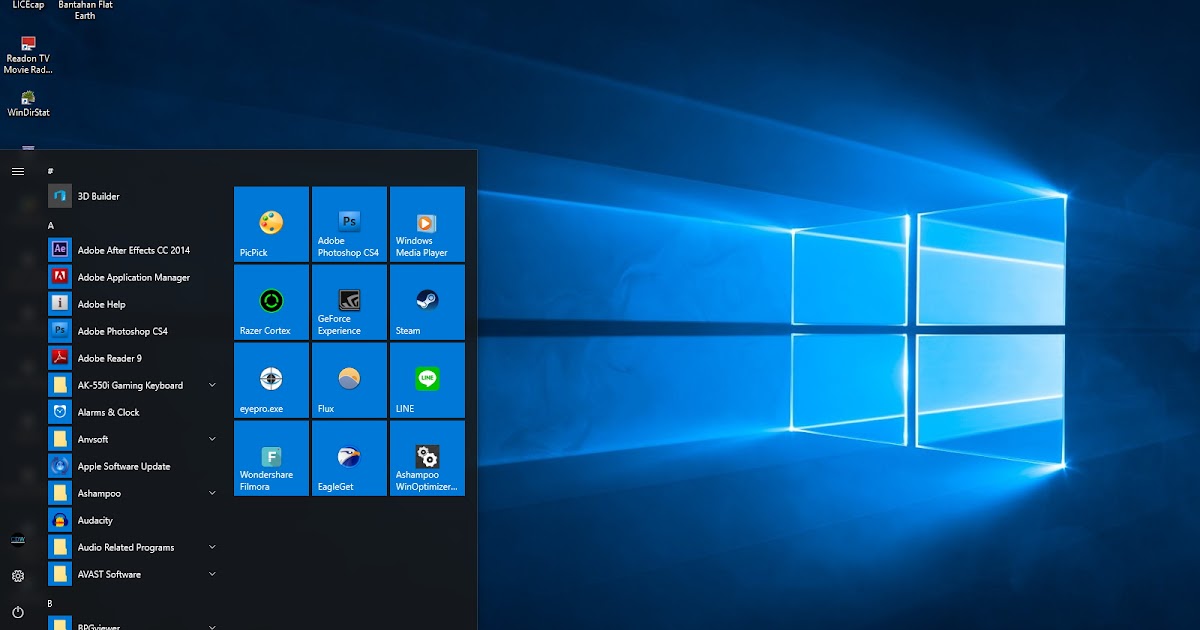This screenshot has height=630, width=1200.
Task: Select the '3D Builder' text entry
Action: [x=99, y=196]
